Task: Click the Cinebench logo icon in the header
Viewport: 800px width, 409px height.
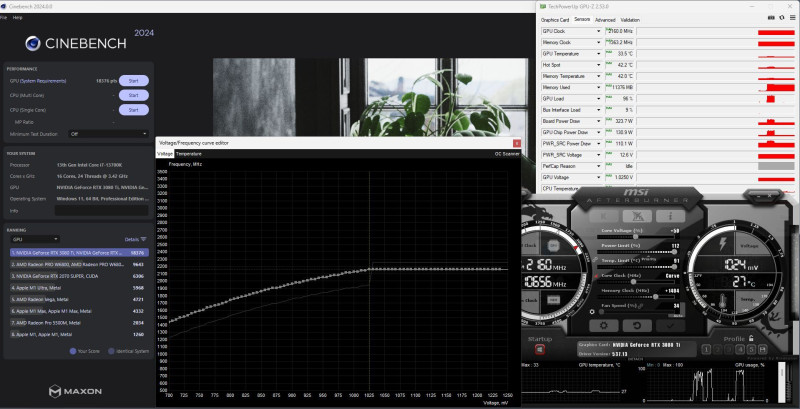Action: (33, 43)
